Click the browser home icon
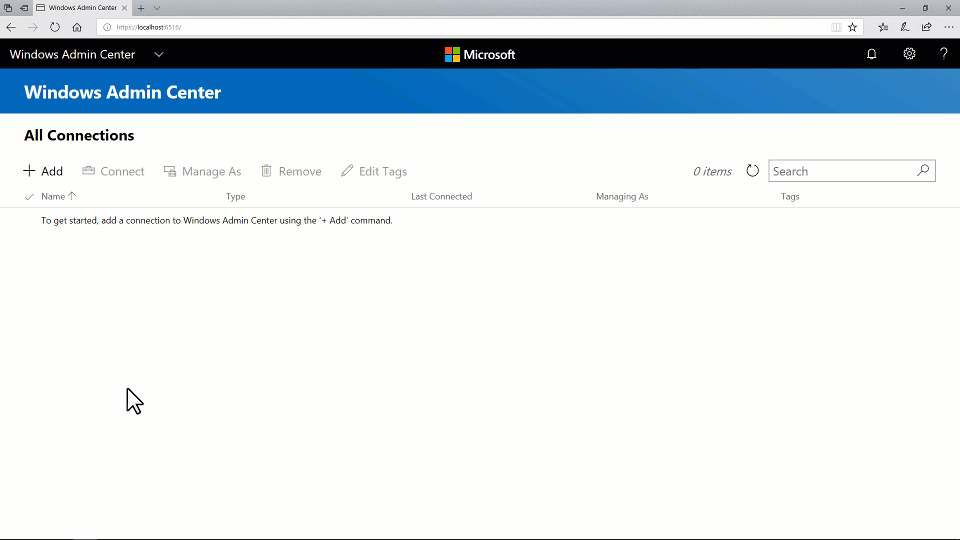The height and width of the screenshot is (540, 960). [x=77, y=27]
